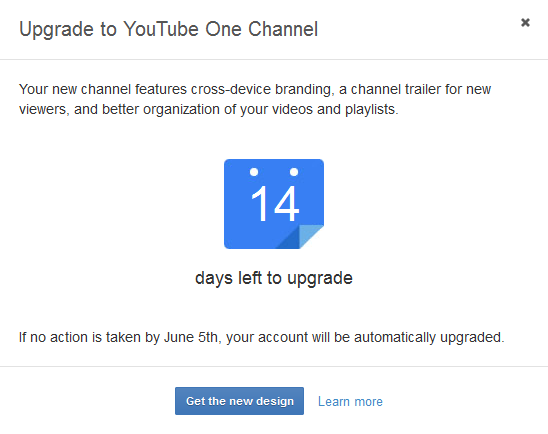548x434 pixels.
Task: Click the word Channel in the title
Action: click(x=283, y=29)
